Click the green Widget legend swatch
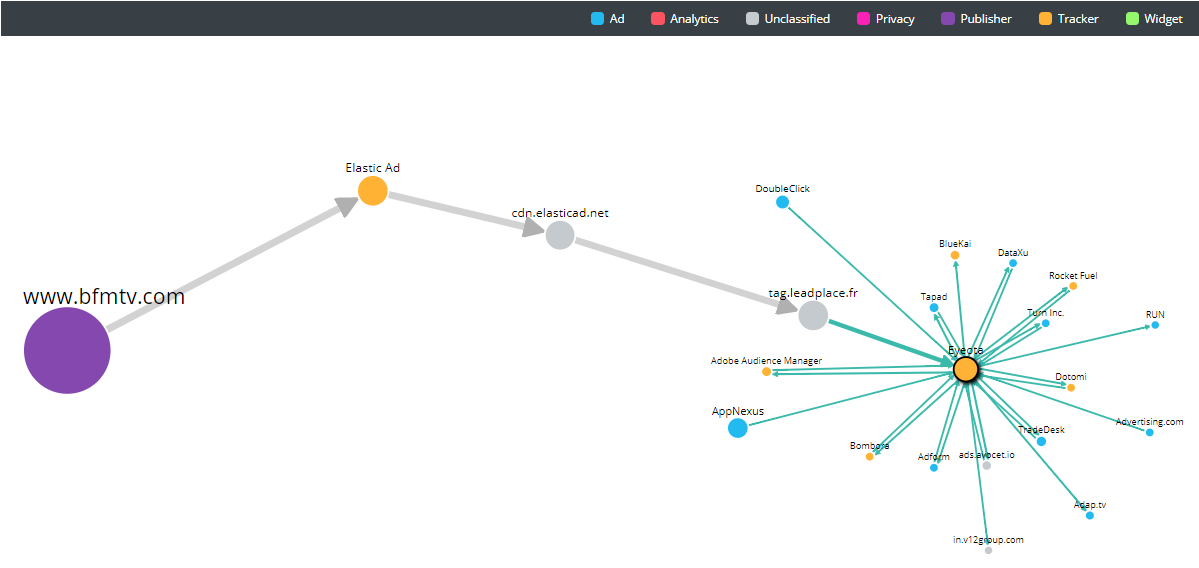The width and height of the screenshot is (1199, 568). [1132, 19]
